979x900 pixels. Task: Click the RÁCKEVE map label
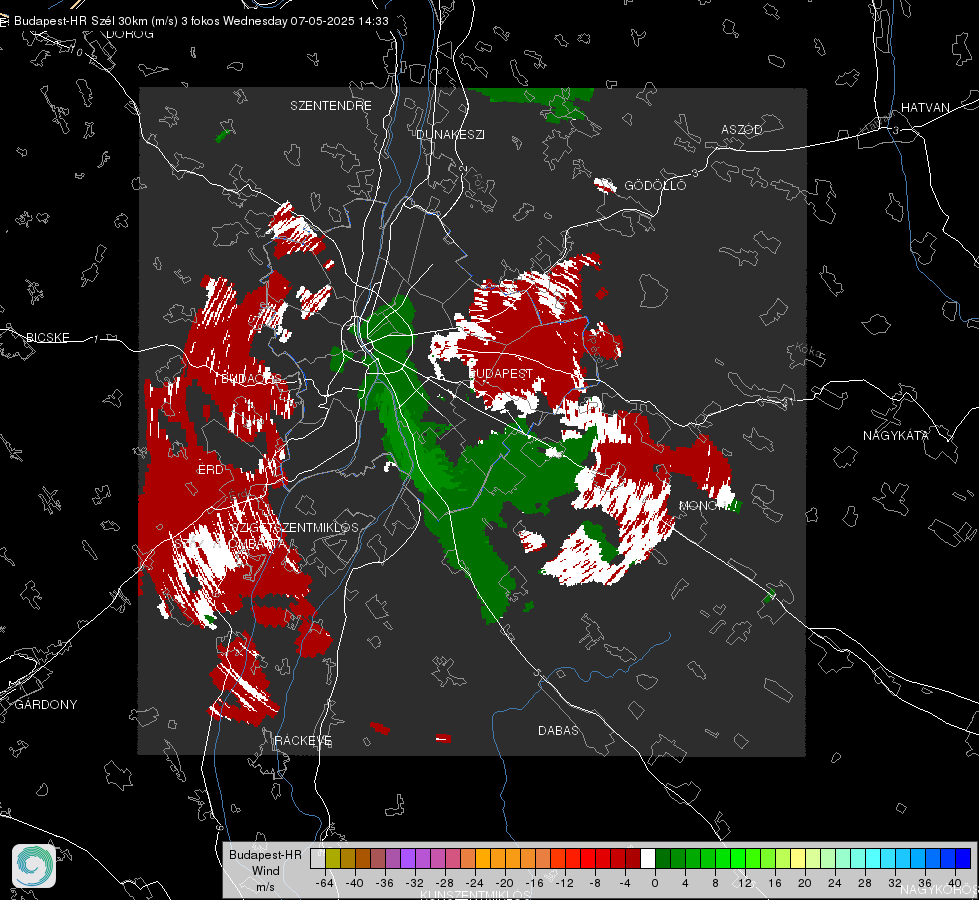coord(303,741)
